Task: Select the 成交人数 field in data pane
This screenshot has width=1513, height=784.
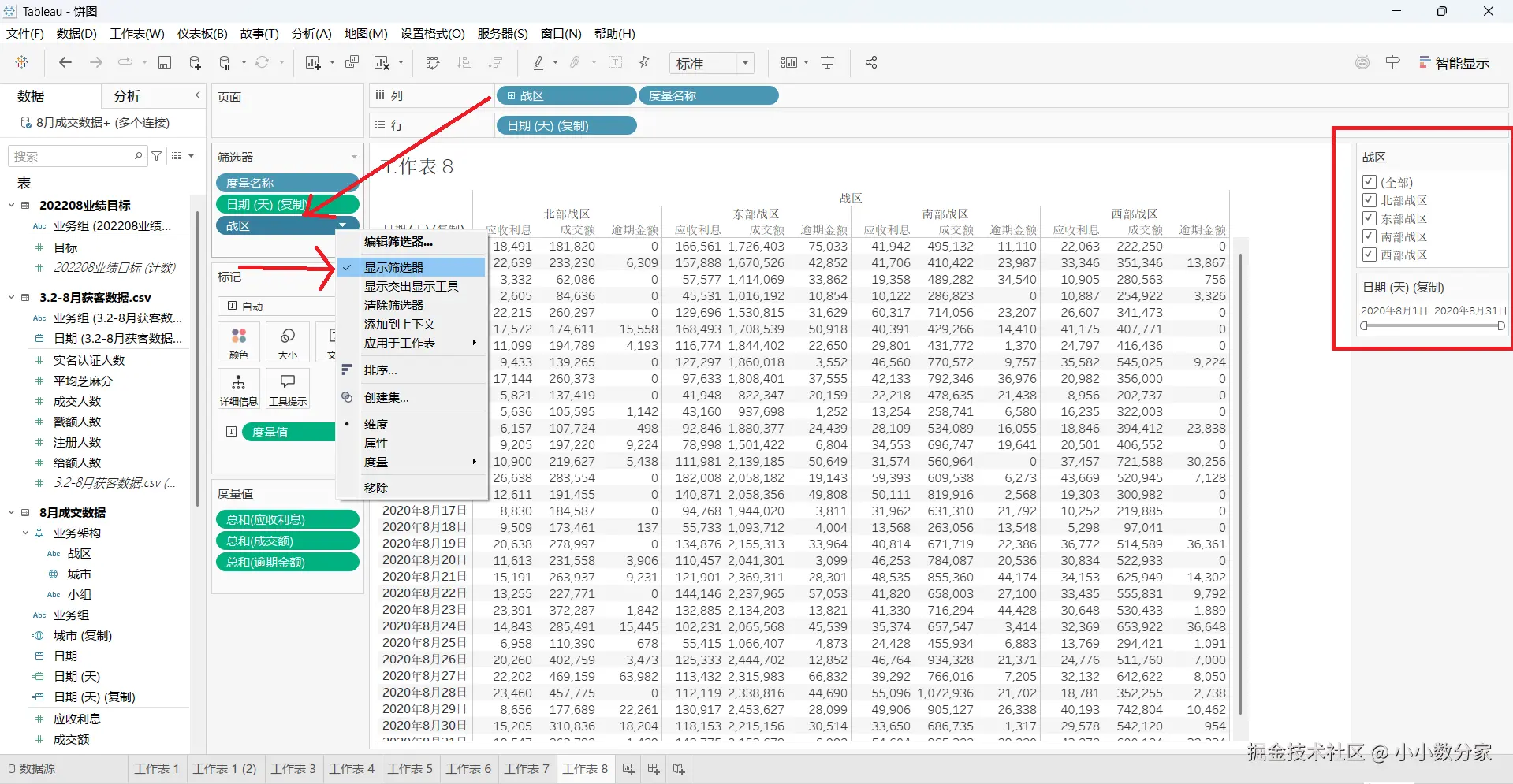Action: click(77, 401)
